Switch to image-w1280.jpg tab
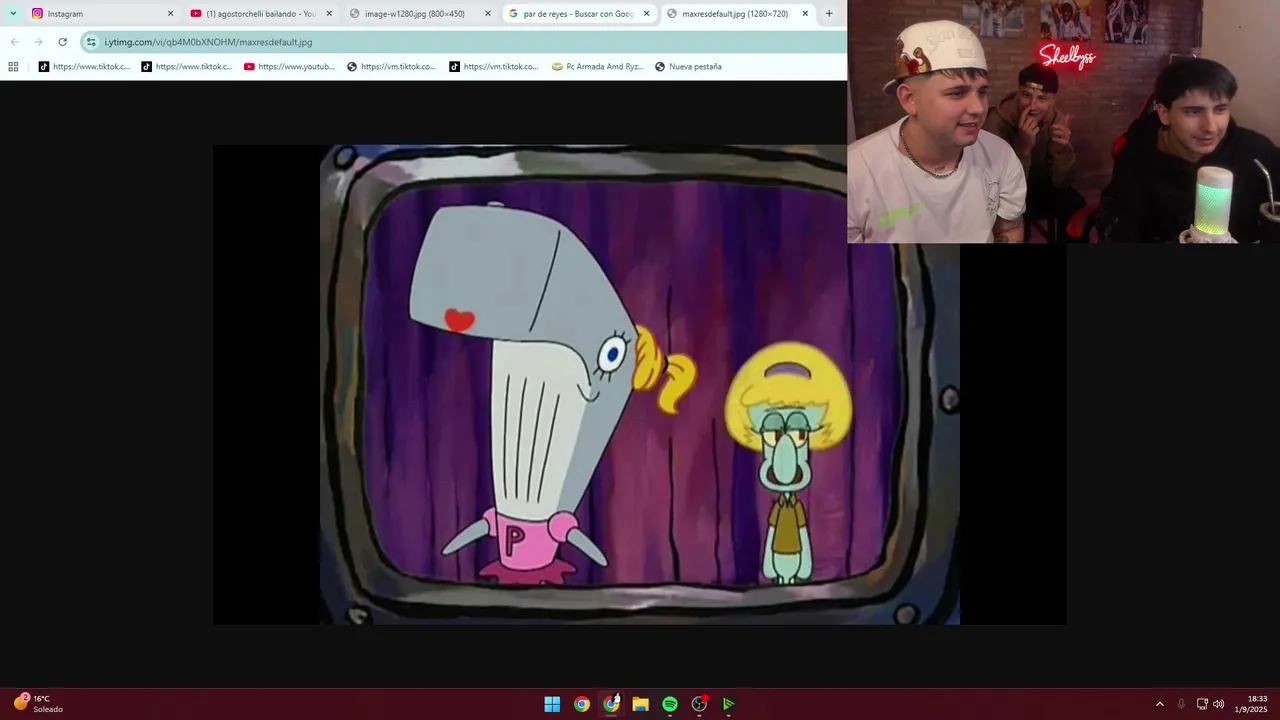 [x=420, y=14]
